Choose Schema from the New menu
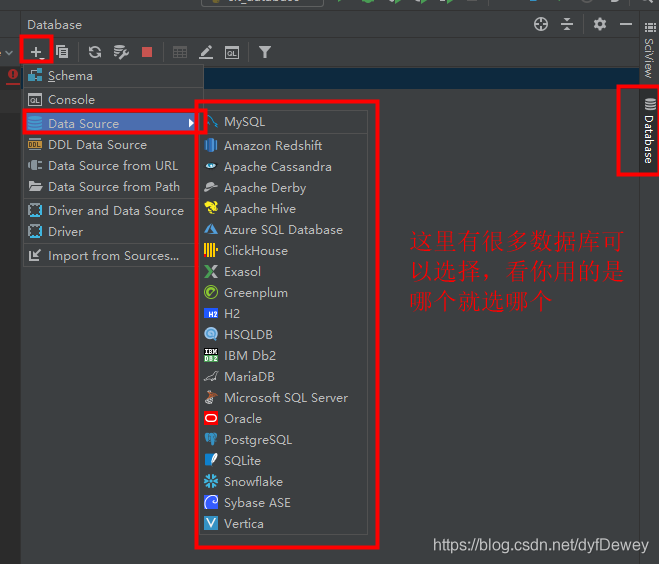The height and width of the screenshot is (564, 659). click(113, 76)
